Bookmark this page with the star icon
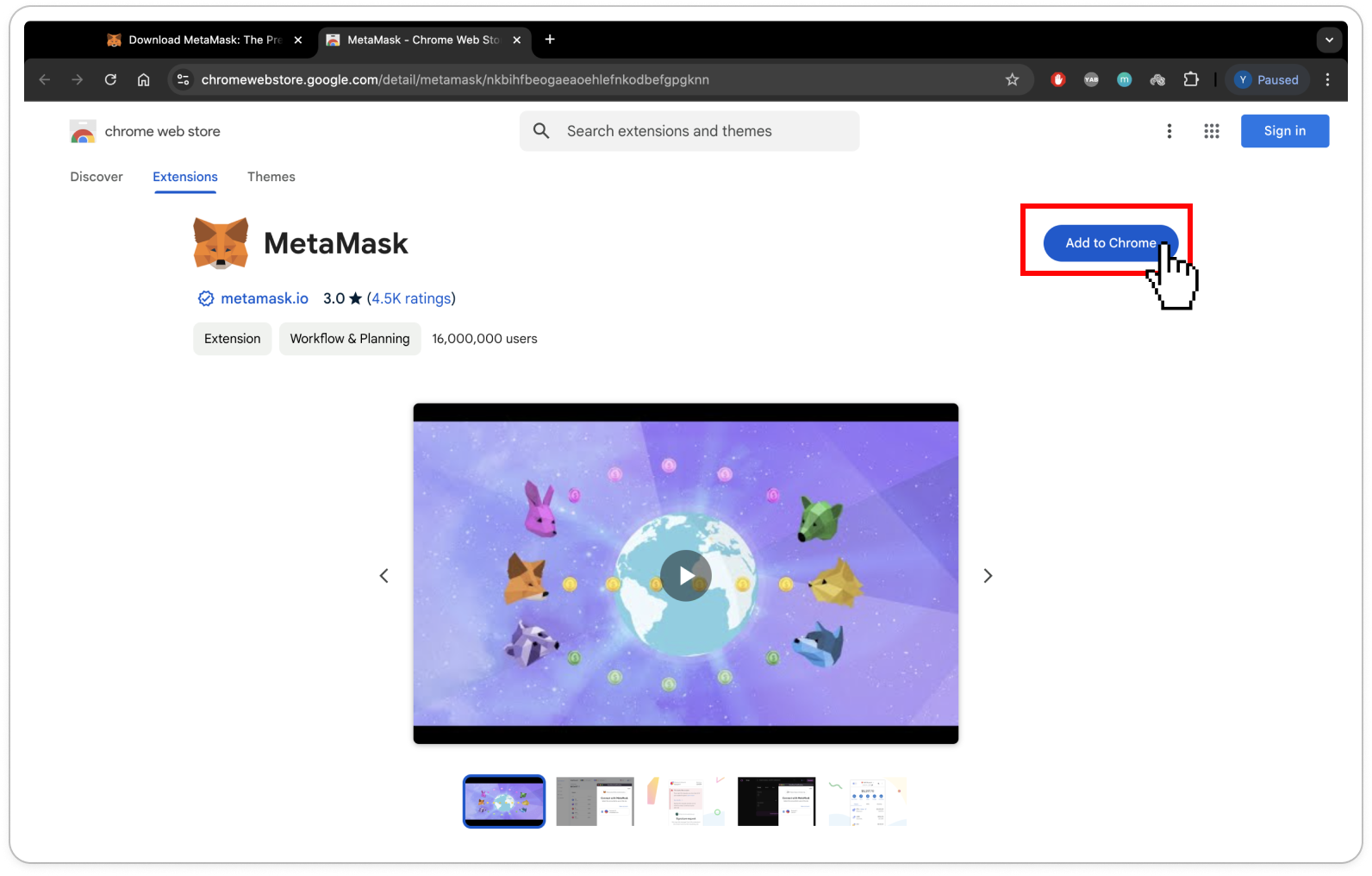The height and width of the screenshot is (876, 1372). pyautogui.click(x=1013, y=80)
